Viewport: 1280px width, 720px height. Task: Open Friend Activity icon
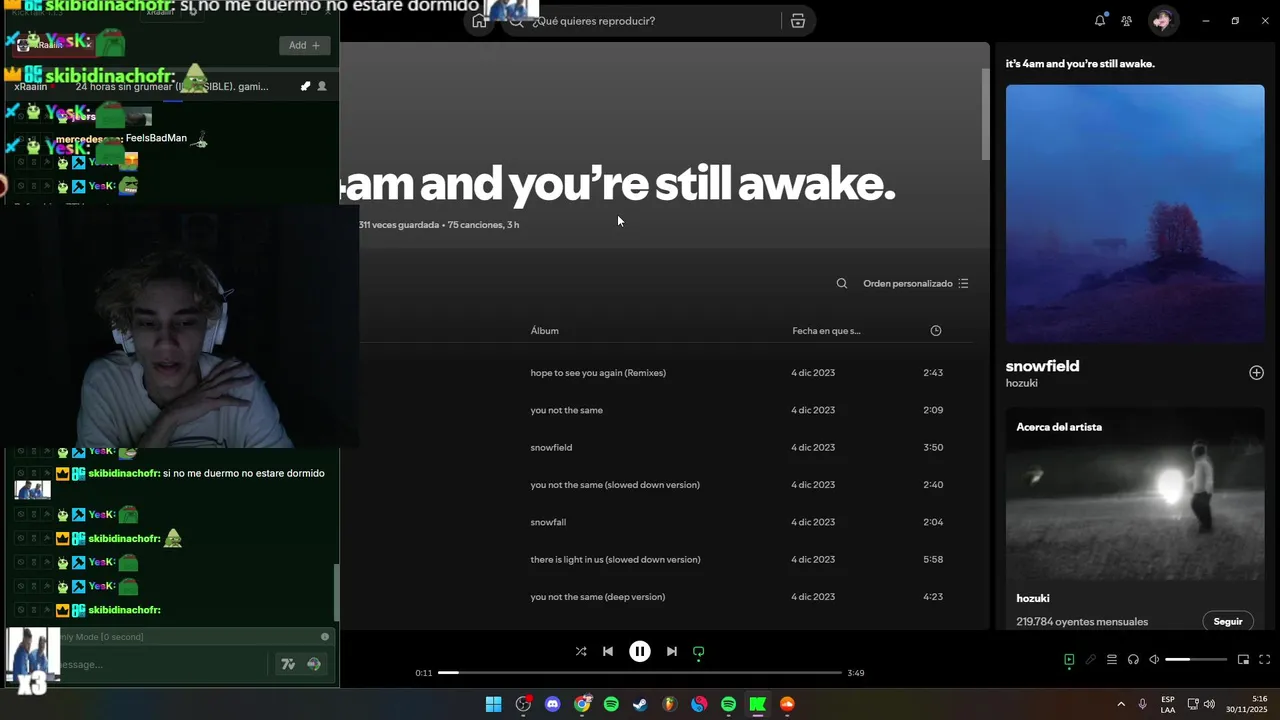point(1127,21)
